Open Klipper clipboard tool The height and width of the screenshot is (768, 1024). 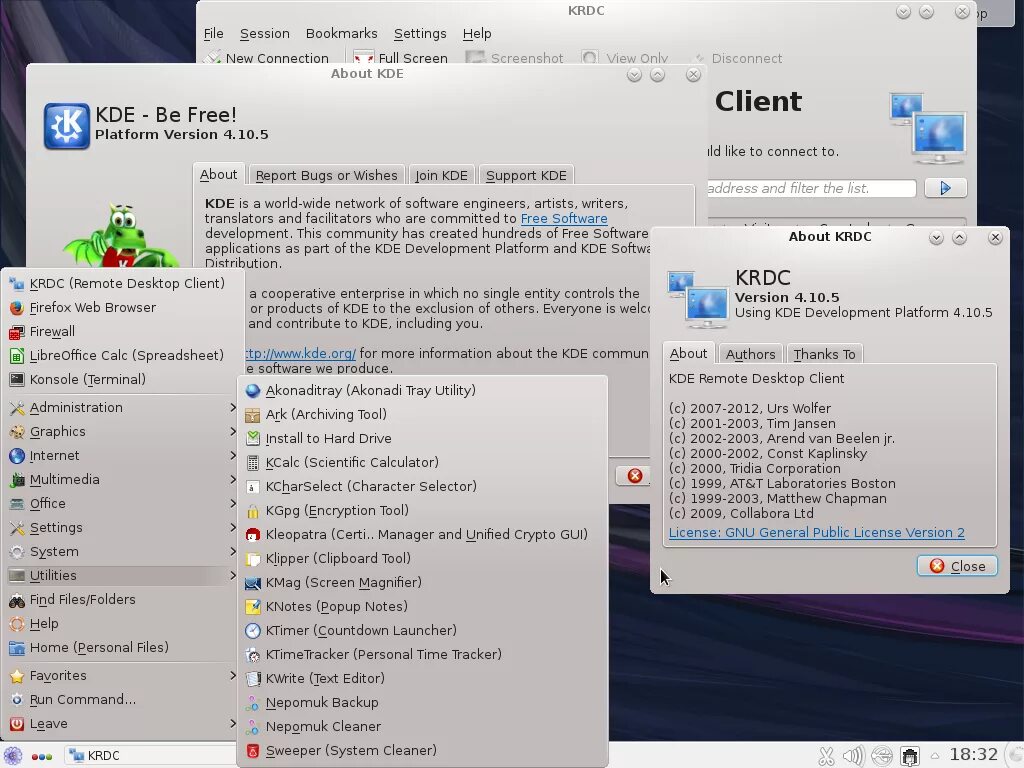[x=423, y=558]
